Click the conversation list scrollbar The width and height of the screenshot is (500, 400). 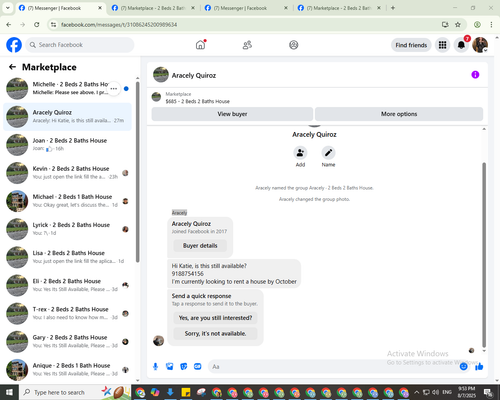pos(138,172)
